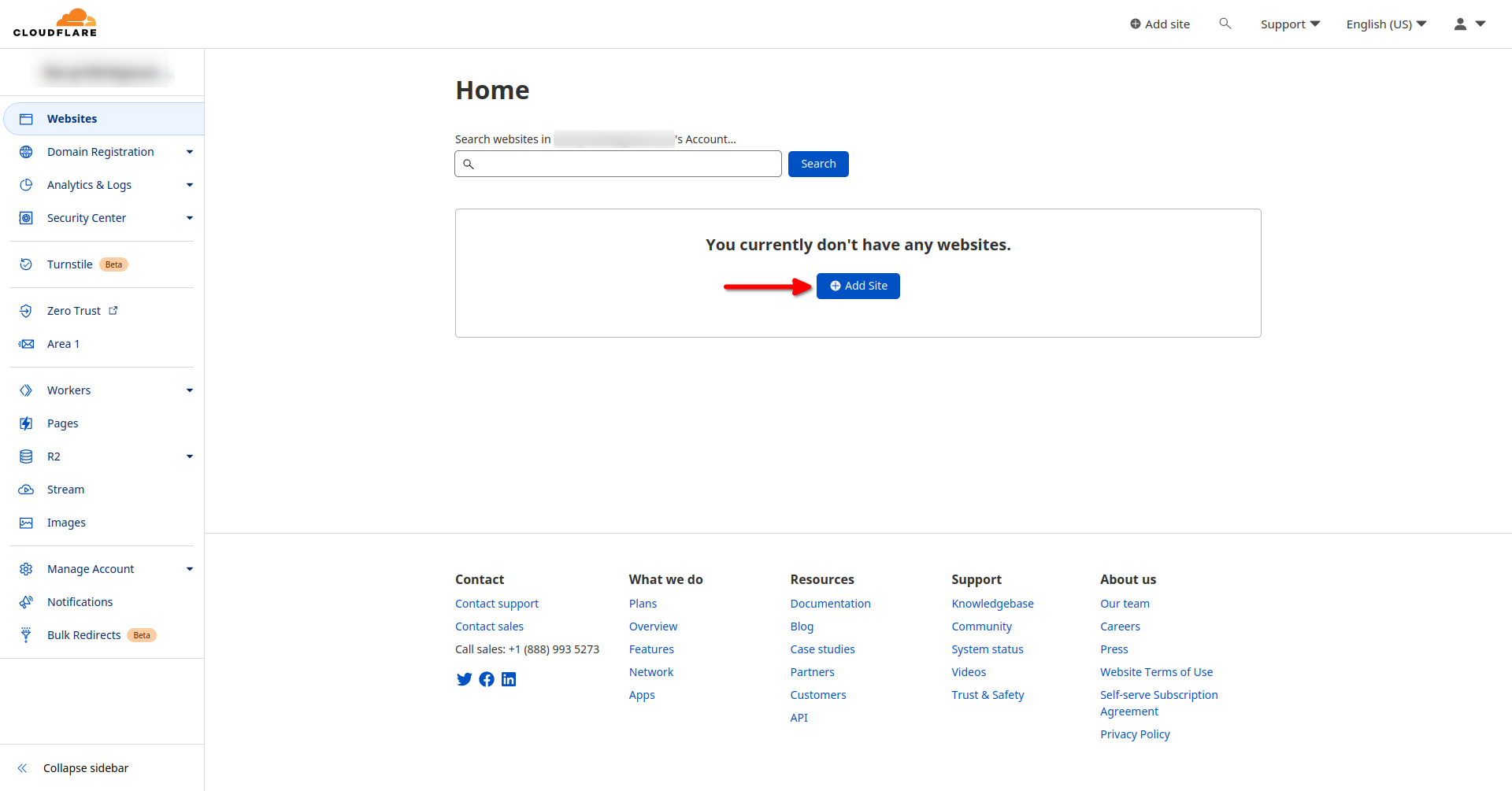The height and width of the screenshot is (791, 1512).
Task: Click the Pages lightning icon
Action: coord(26,423)
